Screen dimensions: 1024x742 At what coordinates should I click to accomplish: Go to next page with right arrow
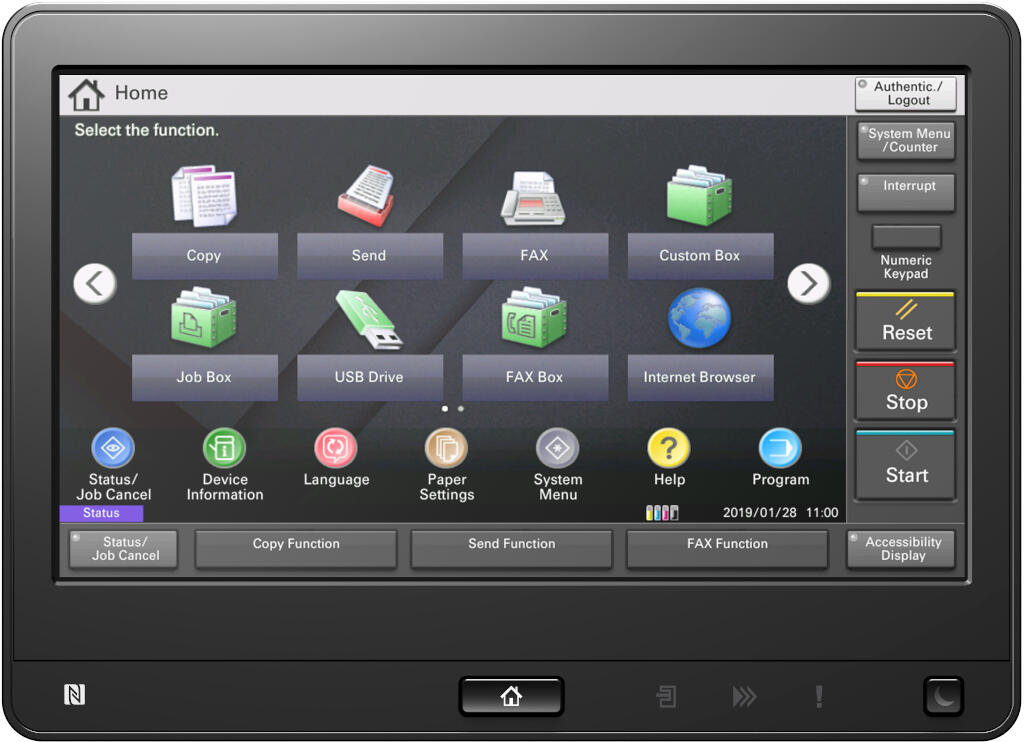point(808,283)
